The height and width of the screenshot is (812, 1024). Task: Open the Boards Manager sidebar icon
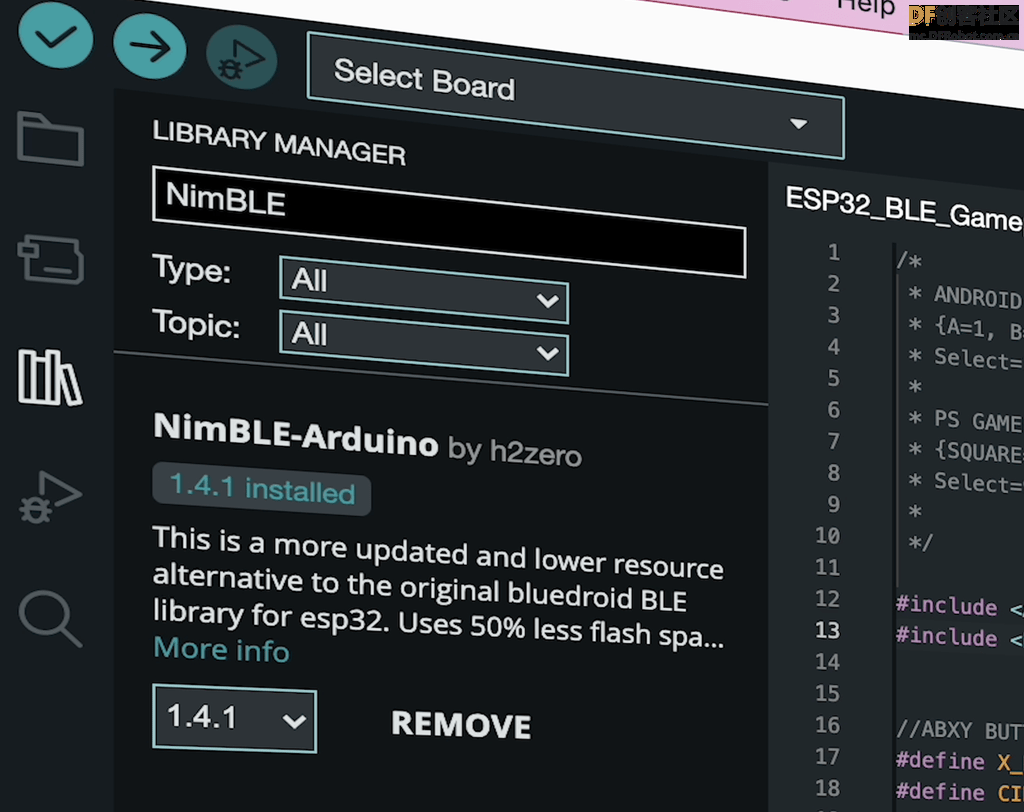tap(51, 259)
